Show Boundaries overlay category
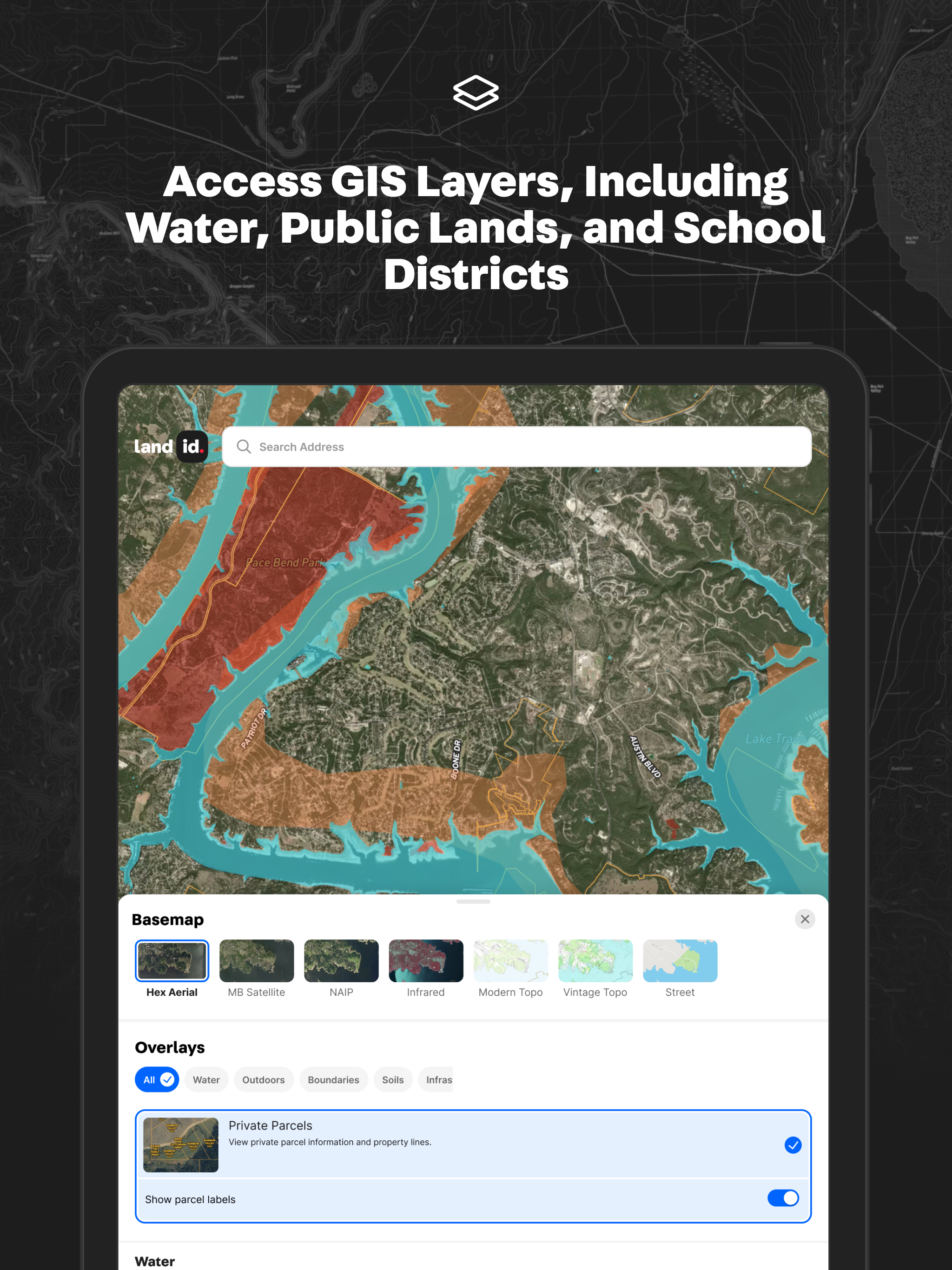952x1270 pixels. (333, 1080)
